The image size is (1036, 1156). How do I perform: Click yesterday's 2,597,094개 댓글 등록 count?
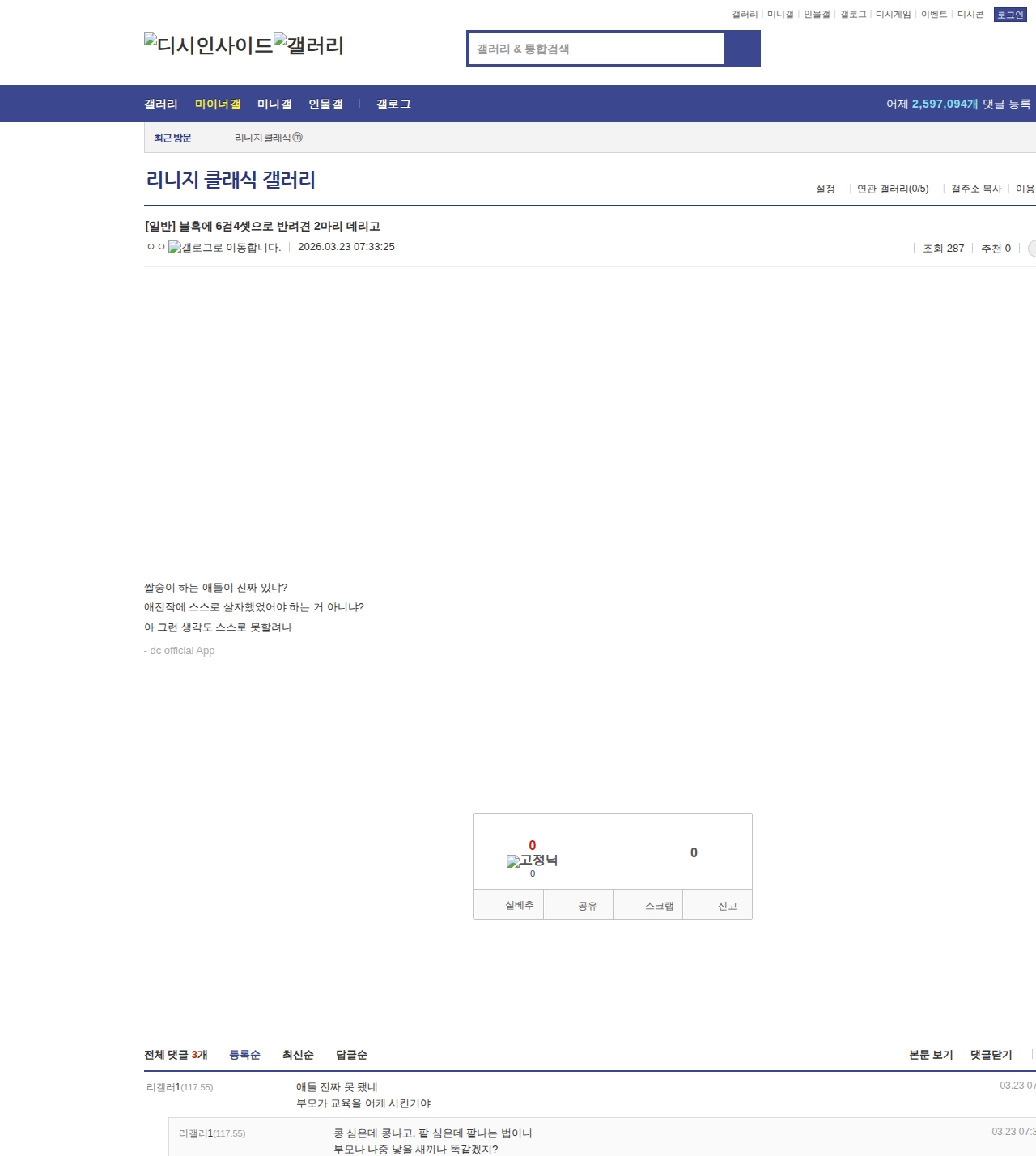[958, 104]
